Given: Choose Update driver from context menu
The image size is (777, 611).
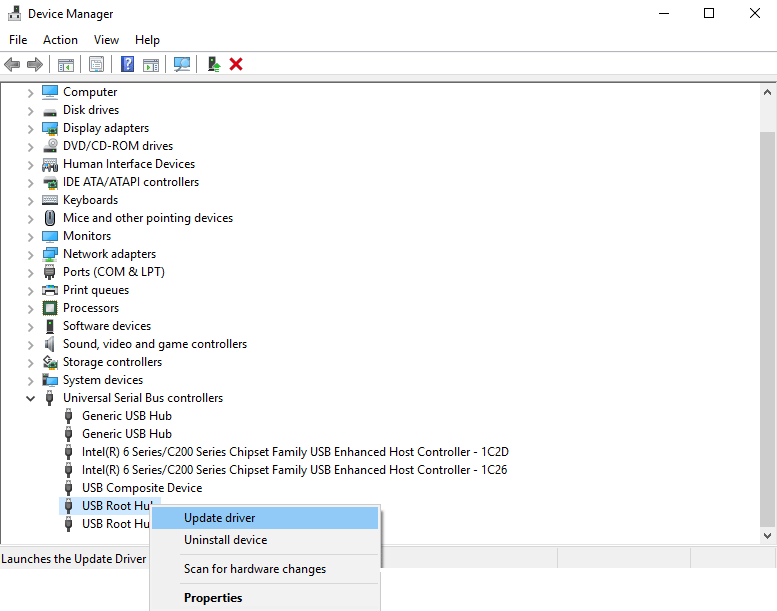Looking at the screenshot, I should coord(265,518).
